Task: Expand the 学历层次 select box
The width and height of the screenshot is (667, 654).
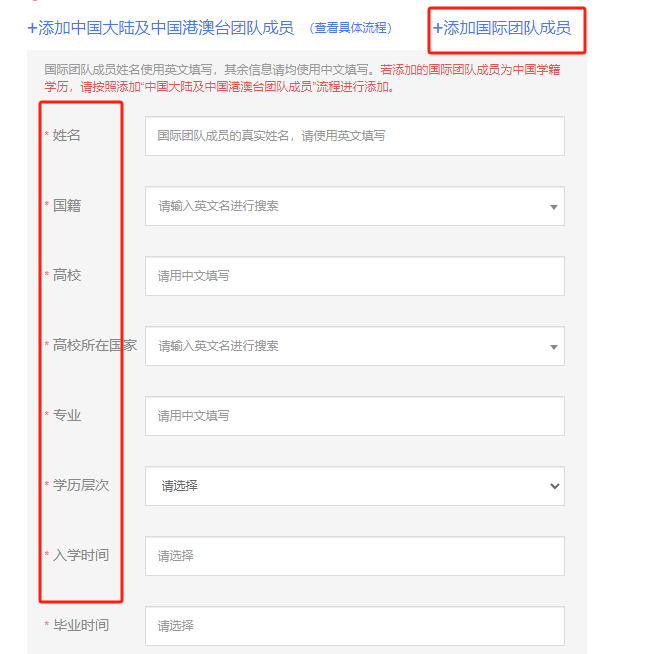Action: point(354,486)
